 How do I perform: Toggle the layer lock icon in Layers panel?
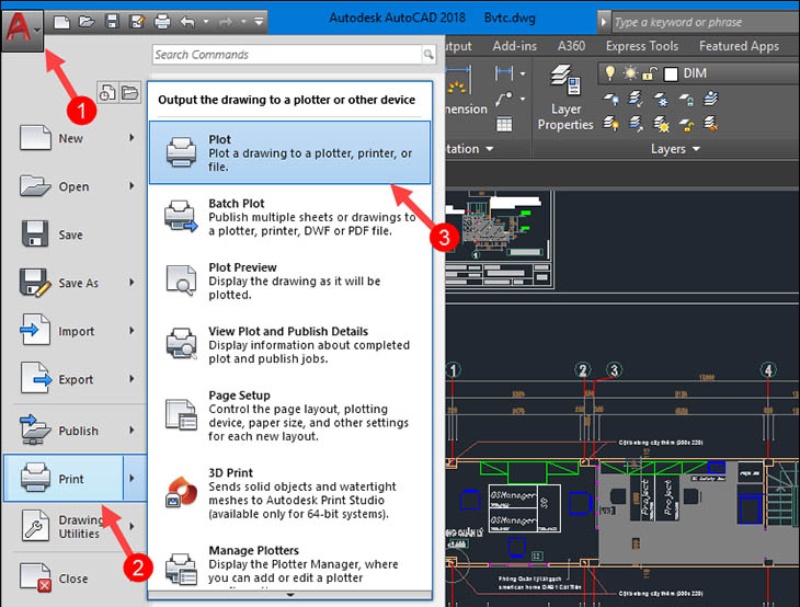click(648, 73)
